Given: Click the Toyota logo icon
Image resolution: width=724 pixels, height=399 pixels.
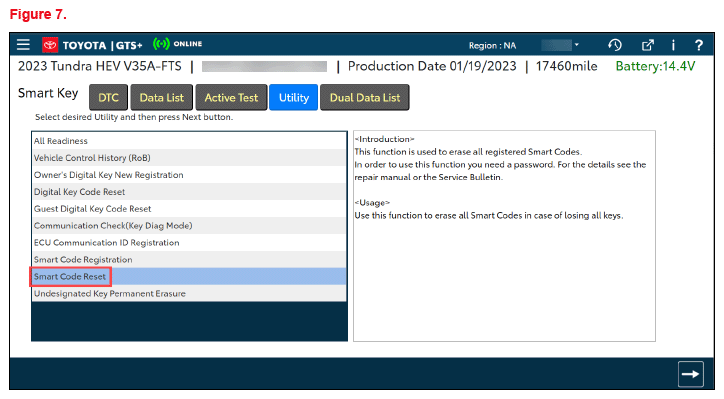Looking at the screenshot, I should point(50,45).
